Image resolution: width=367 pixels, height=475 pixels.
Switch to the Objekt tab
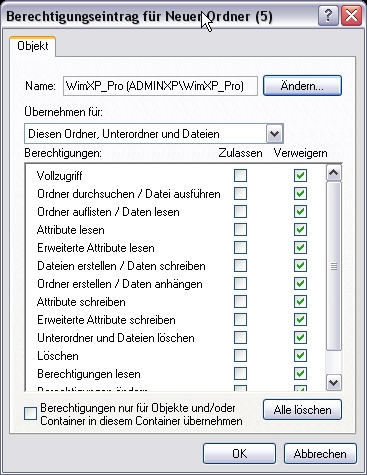(33, 46)
